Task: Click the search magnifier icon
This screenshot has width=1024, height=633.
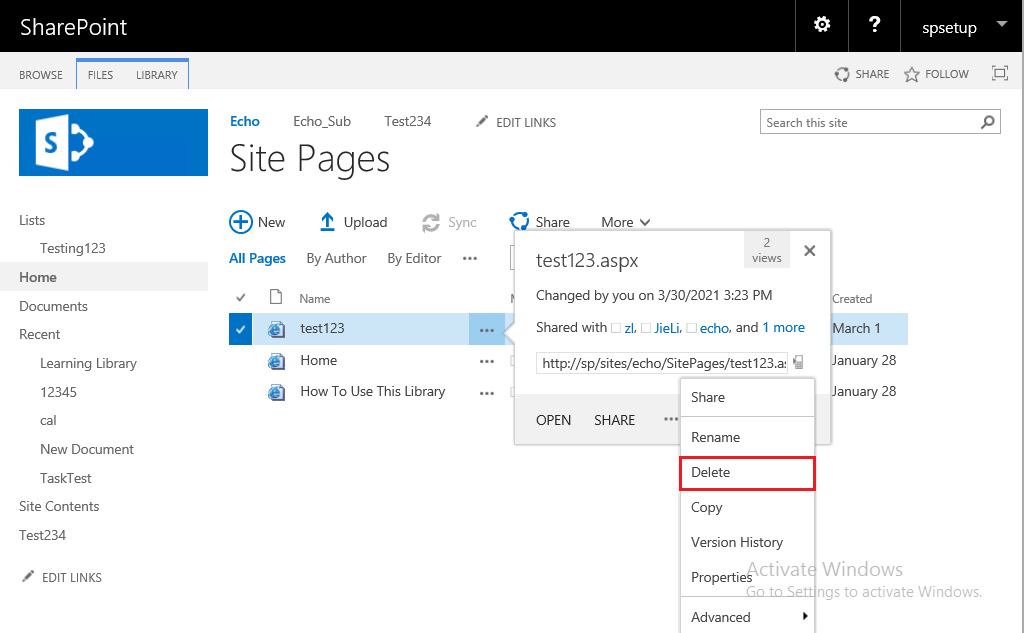Action: click(988, 122)
